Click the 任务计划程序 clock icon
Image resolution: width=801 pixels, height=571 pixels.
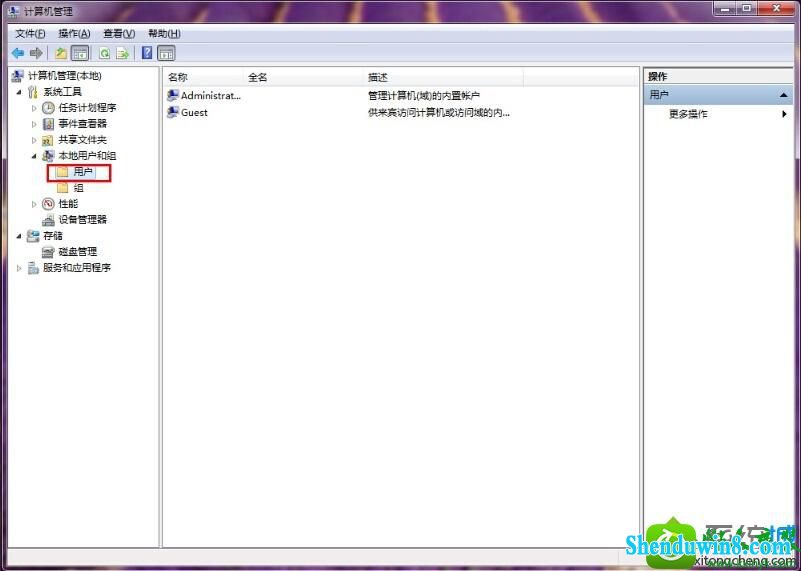48,108
